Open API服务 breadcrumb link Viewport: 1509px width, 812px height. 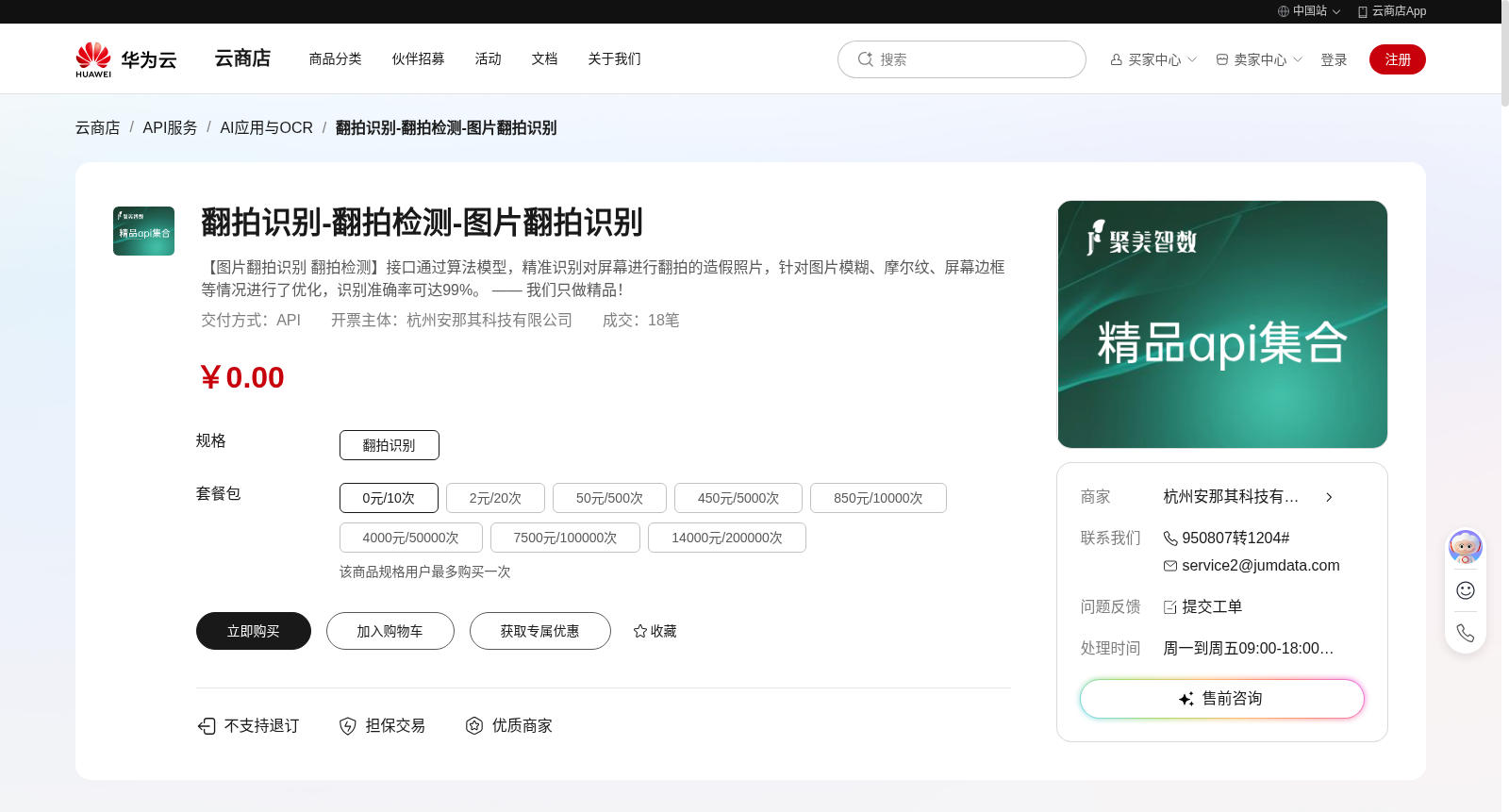pyautogui.click(x=171, y=127)
